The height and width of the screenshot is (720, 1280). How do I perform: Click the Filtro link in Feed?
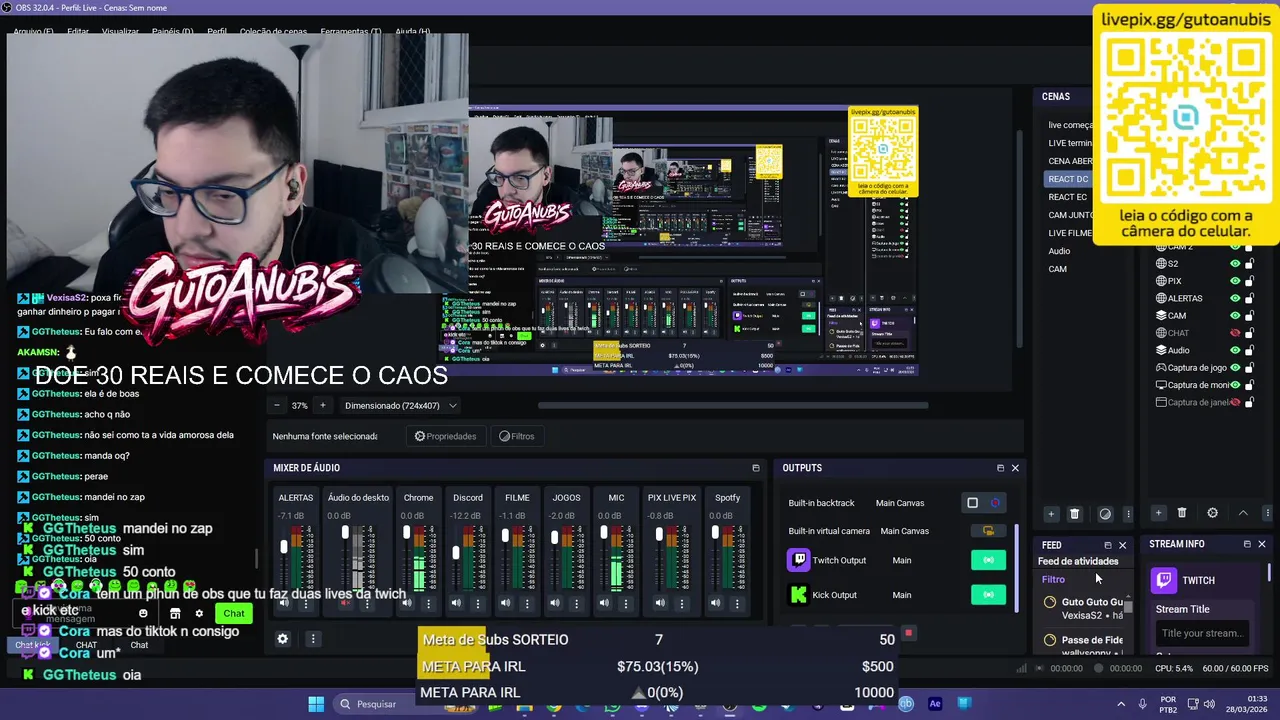coord(1053,579)
